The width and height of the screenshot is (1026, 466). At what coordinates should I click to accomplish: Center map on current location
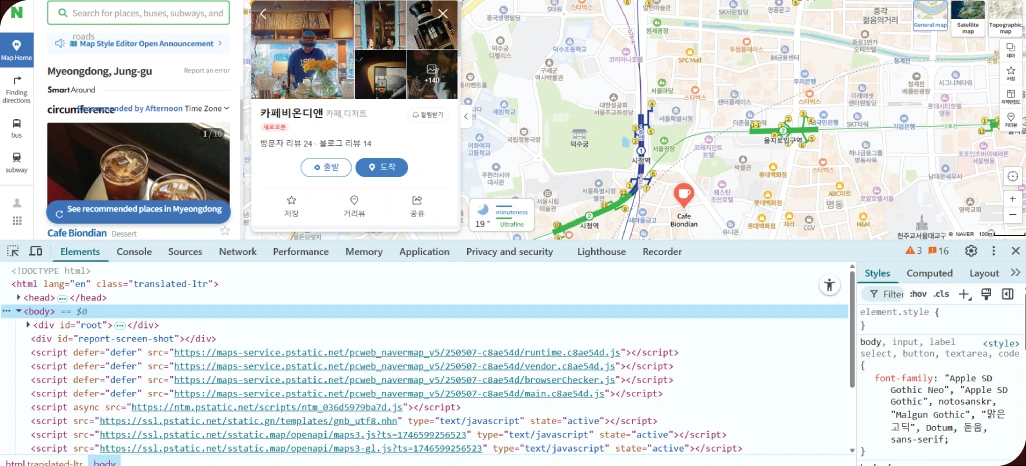click(1012, 176)
